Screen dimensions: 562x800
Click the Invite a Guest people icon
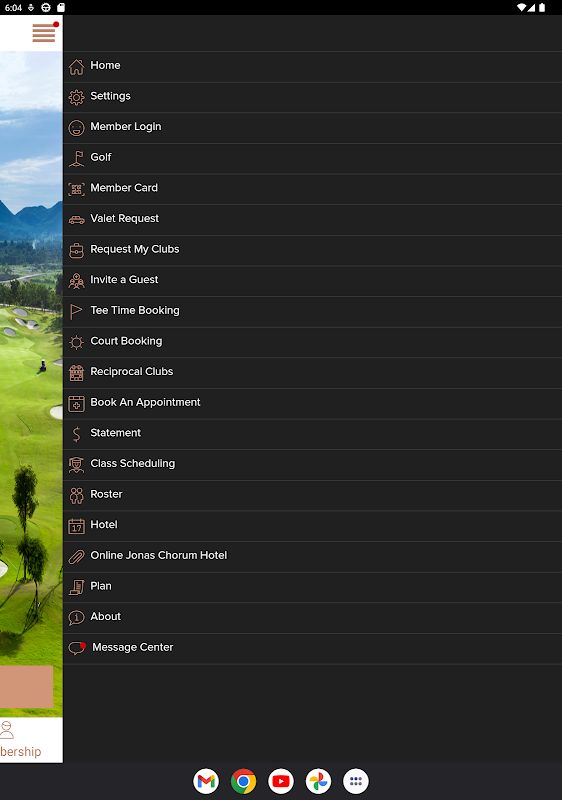pyautogui.click(x=76, y=281)
